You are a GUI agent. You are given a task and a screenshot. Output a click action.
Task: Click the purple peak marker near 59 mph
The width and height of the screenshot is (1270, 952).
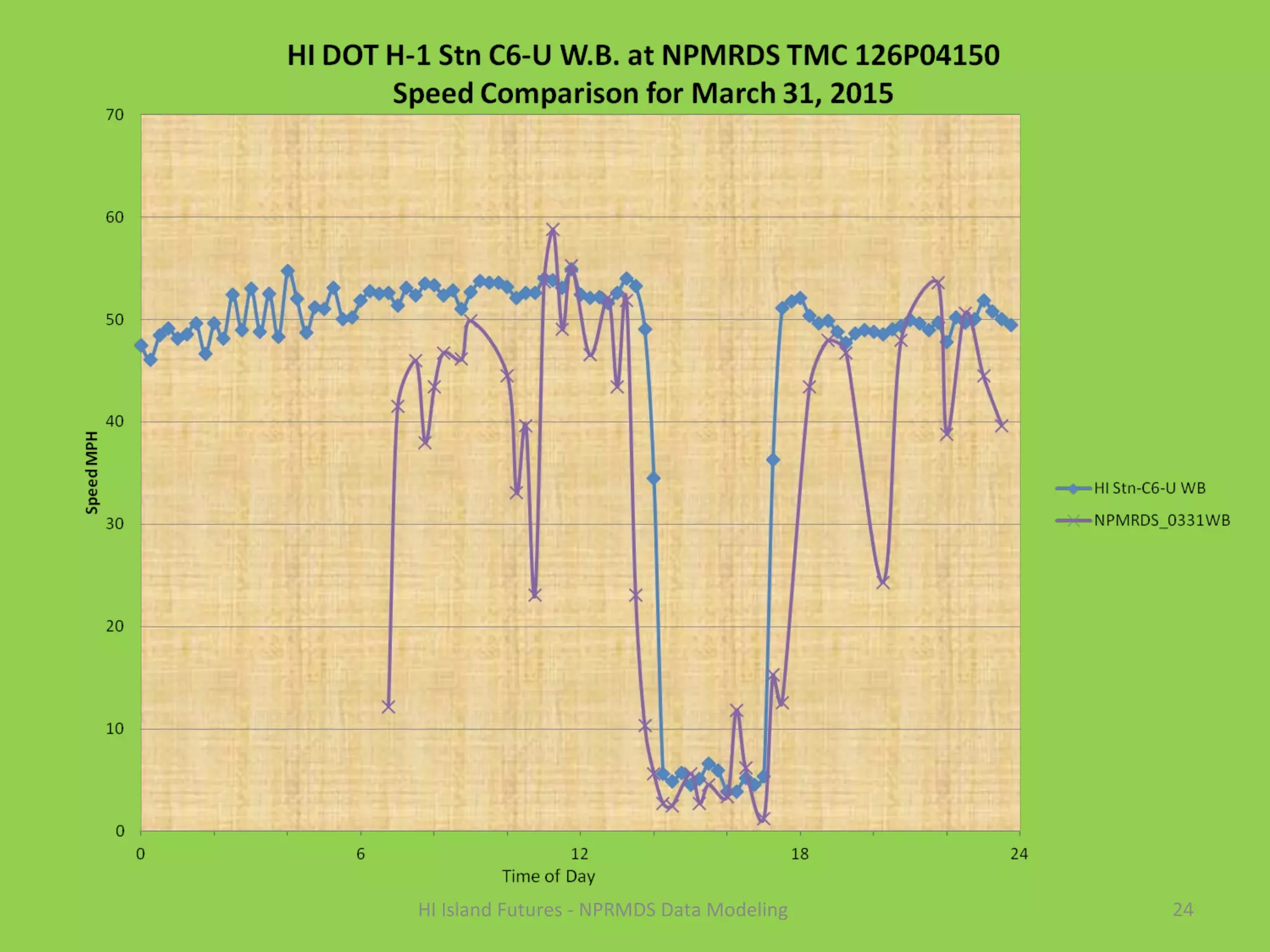553,231
